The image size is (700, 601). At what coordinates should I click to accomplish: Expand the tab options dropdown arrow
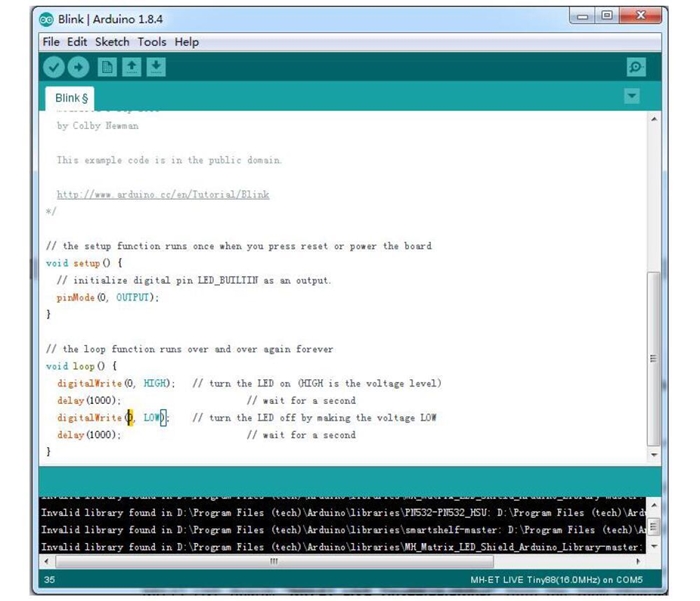632,96
